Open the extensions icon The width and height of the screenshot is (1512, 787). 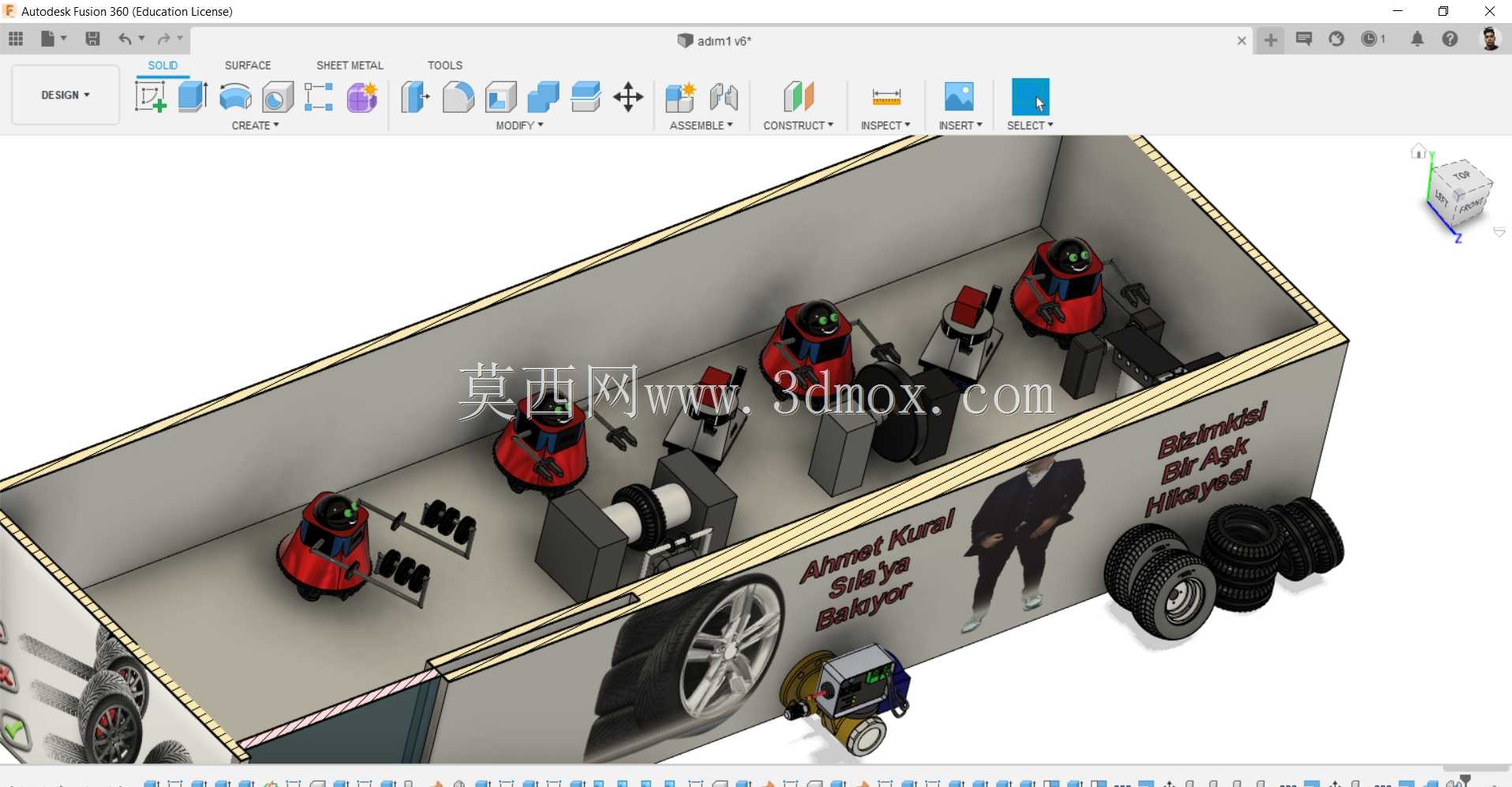click(1336, 39)
